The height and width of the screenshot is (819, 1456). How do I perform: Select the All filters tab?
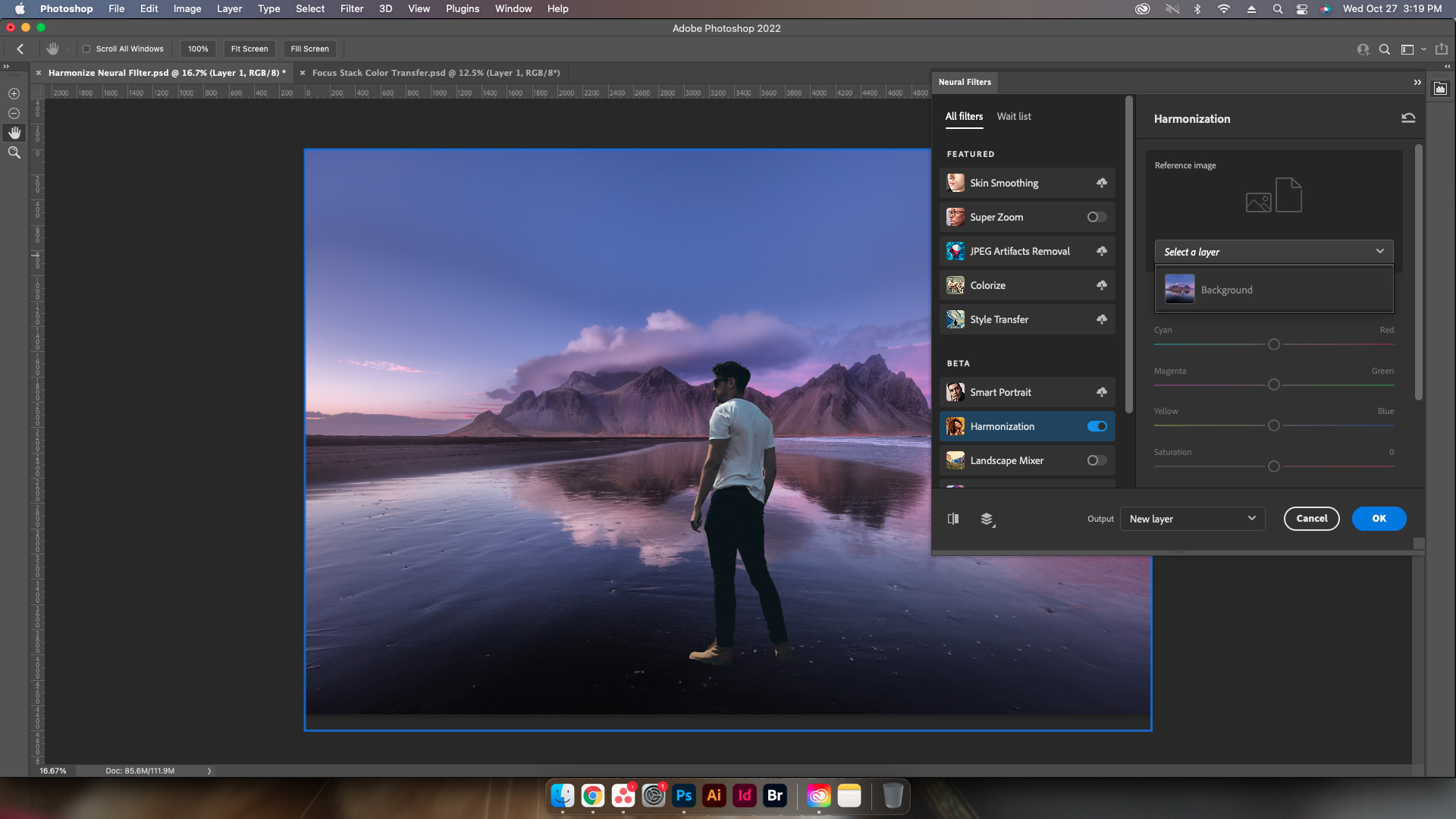point(964,116)
